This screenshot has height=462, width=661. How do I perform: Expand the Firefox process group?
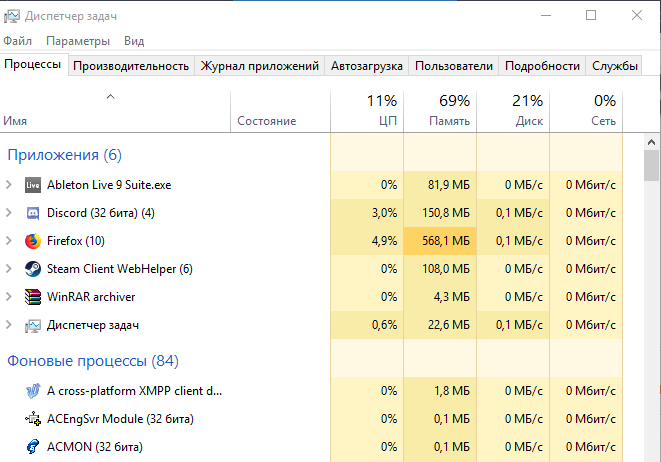click(x=9, y=241)
